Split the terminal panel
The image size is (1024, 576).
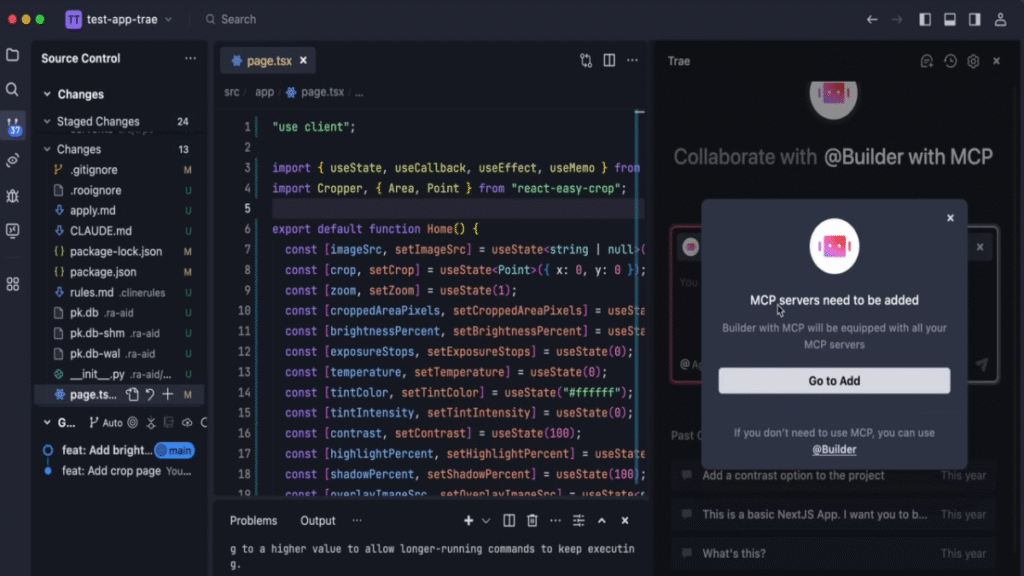click(x=509, y=520)
